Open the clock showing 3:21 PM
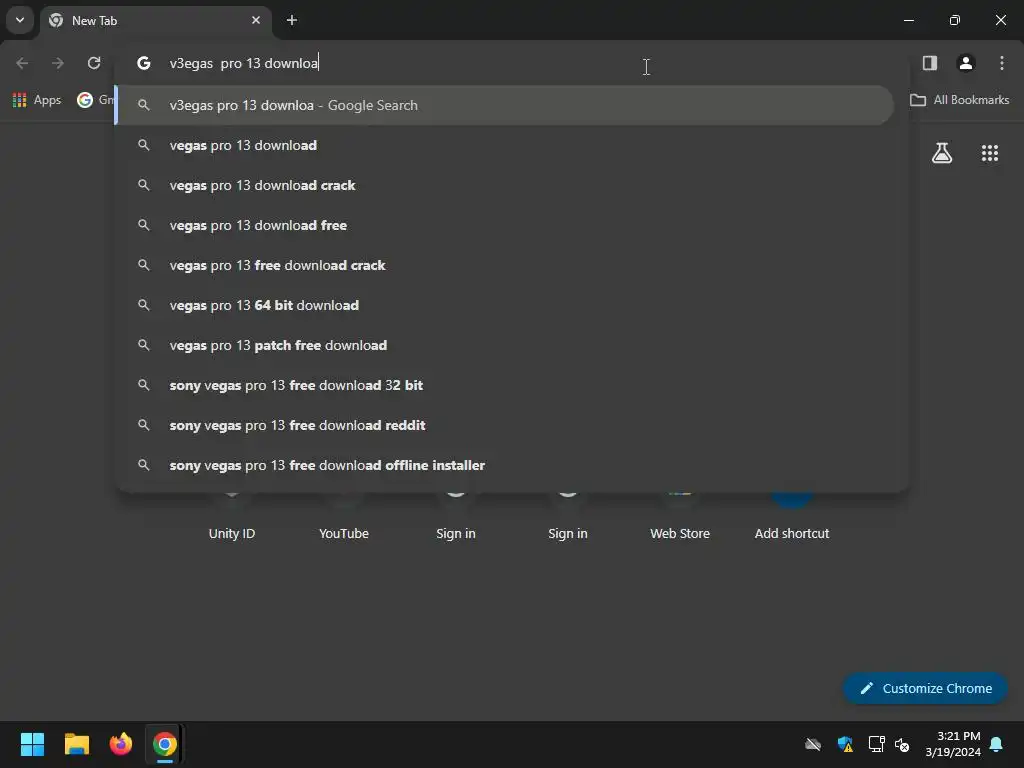This screenshot has width=1024, height=768. (x=953, y=744)
